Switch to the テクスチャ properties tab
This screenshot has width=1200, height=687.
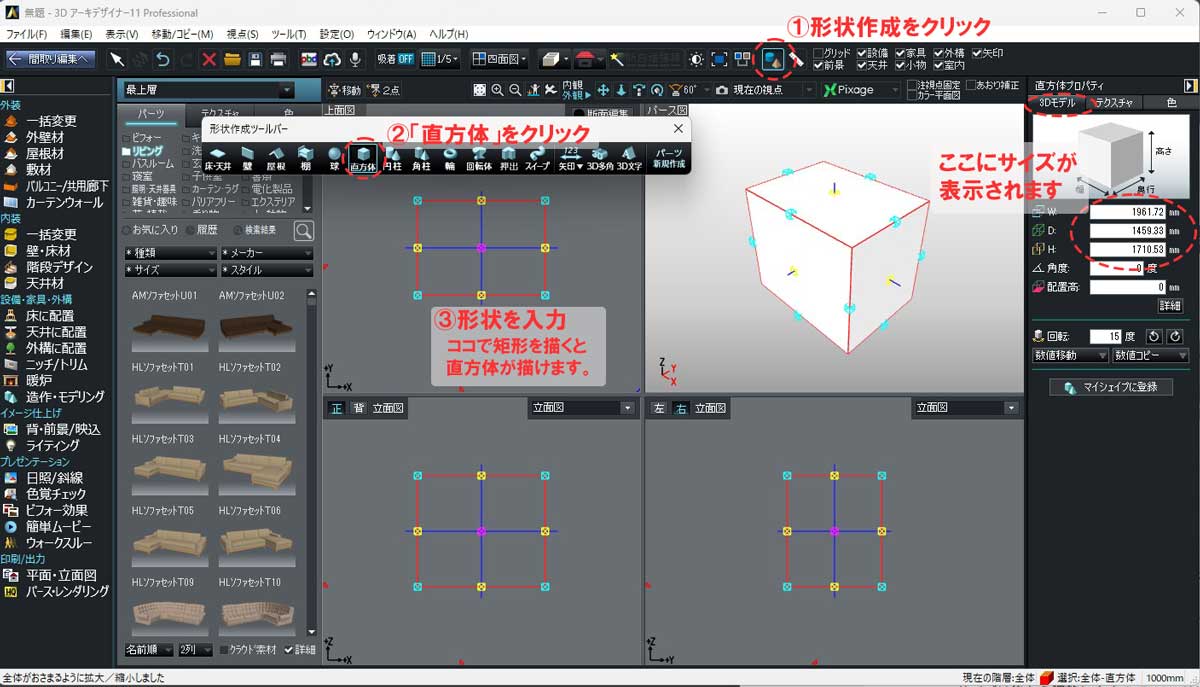[x=1114, y=103]
